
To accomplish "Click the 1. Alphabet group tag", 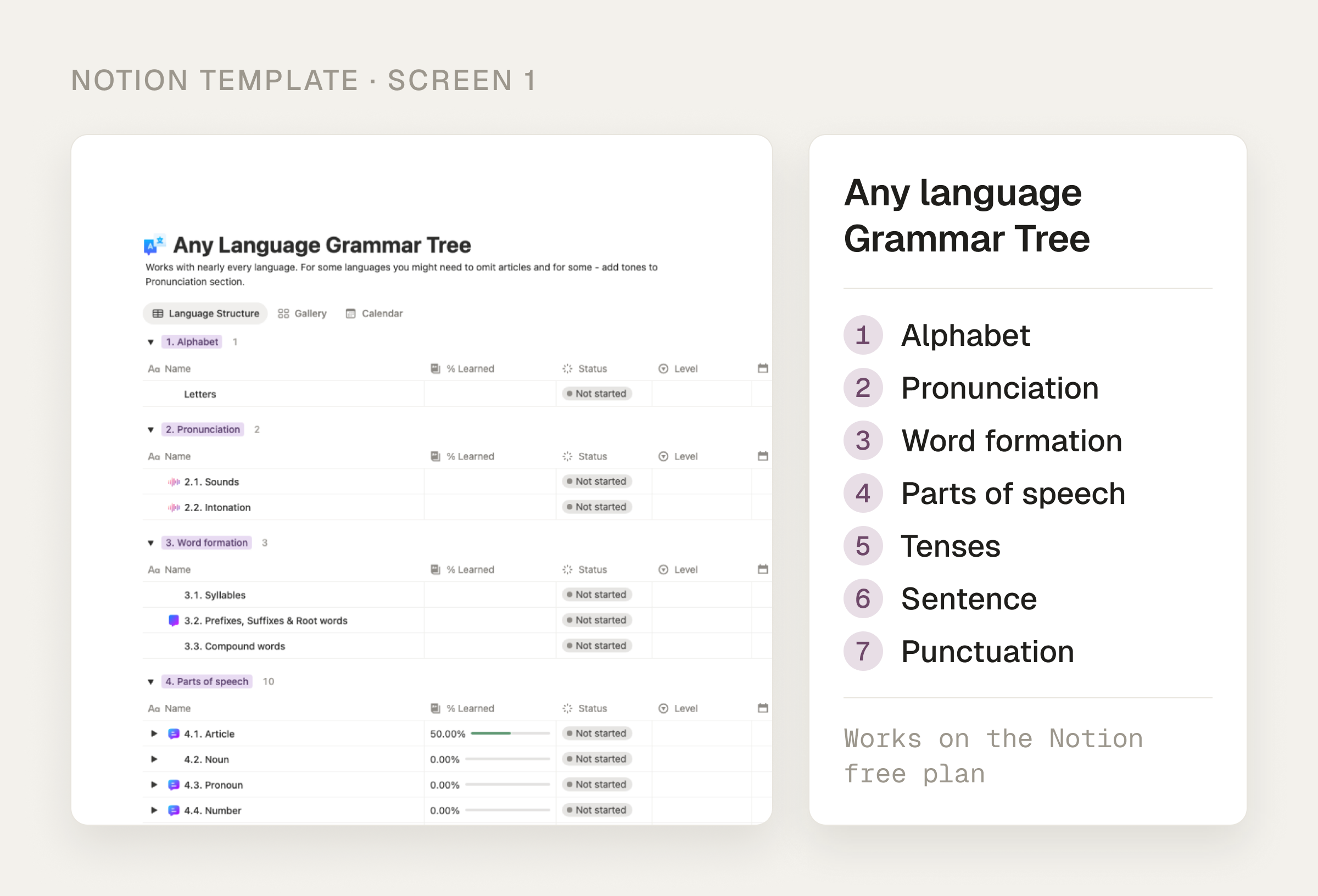I will 192,342.
